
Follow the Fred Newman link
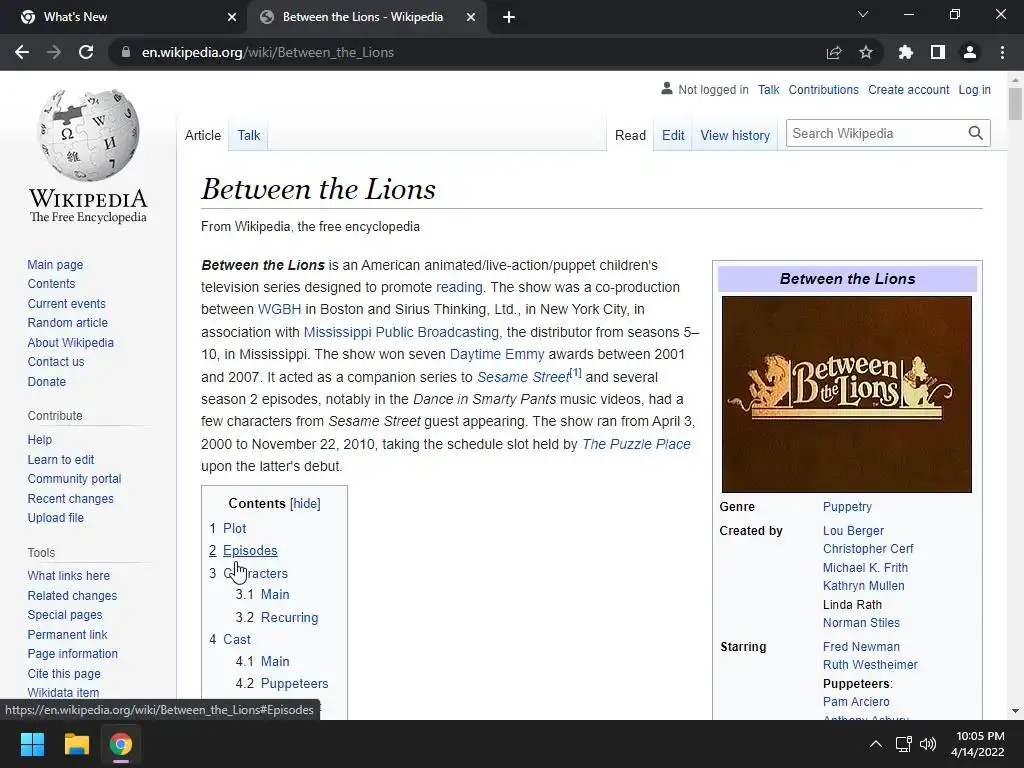(x=861, y=647)
